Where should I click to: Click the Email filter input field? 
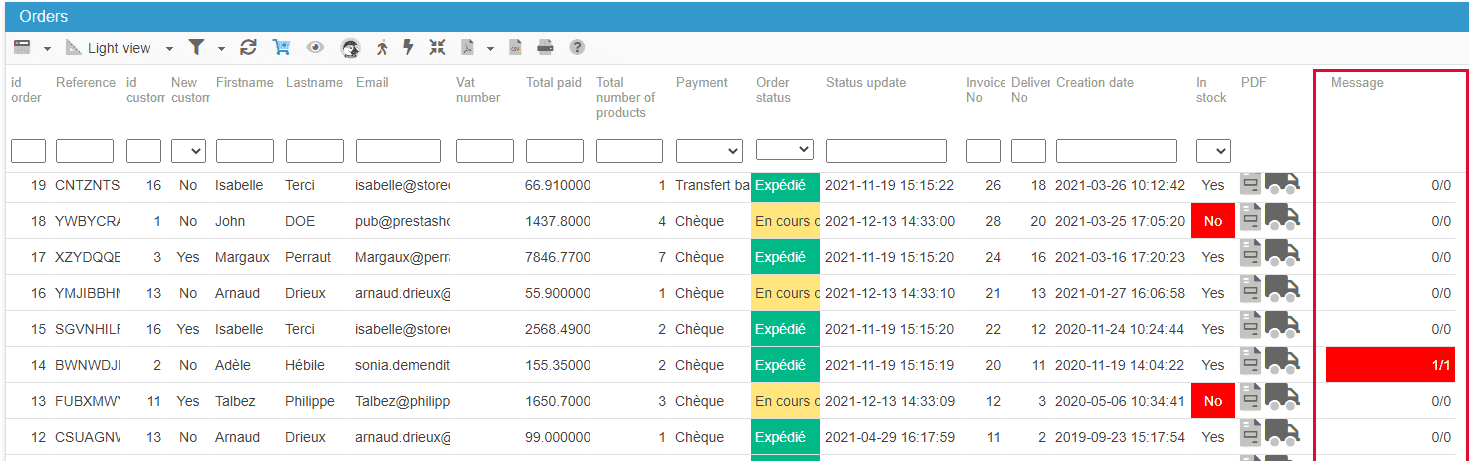[x=398, y=151]
